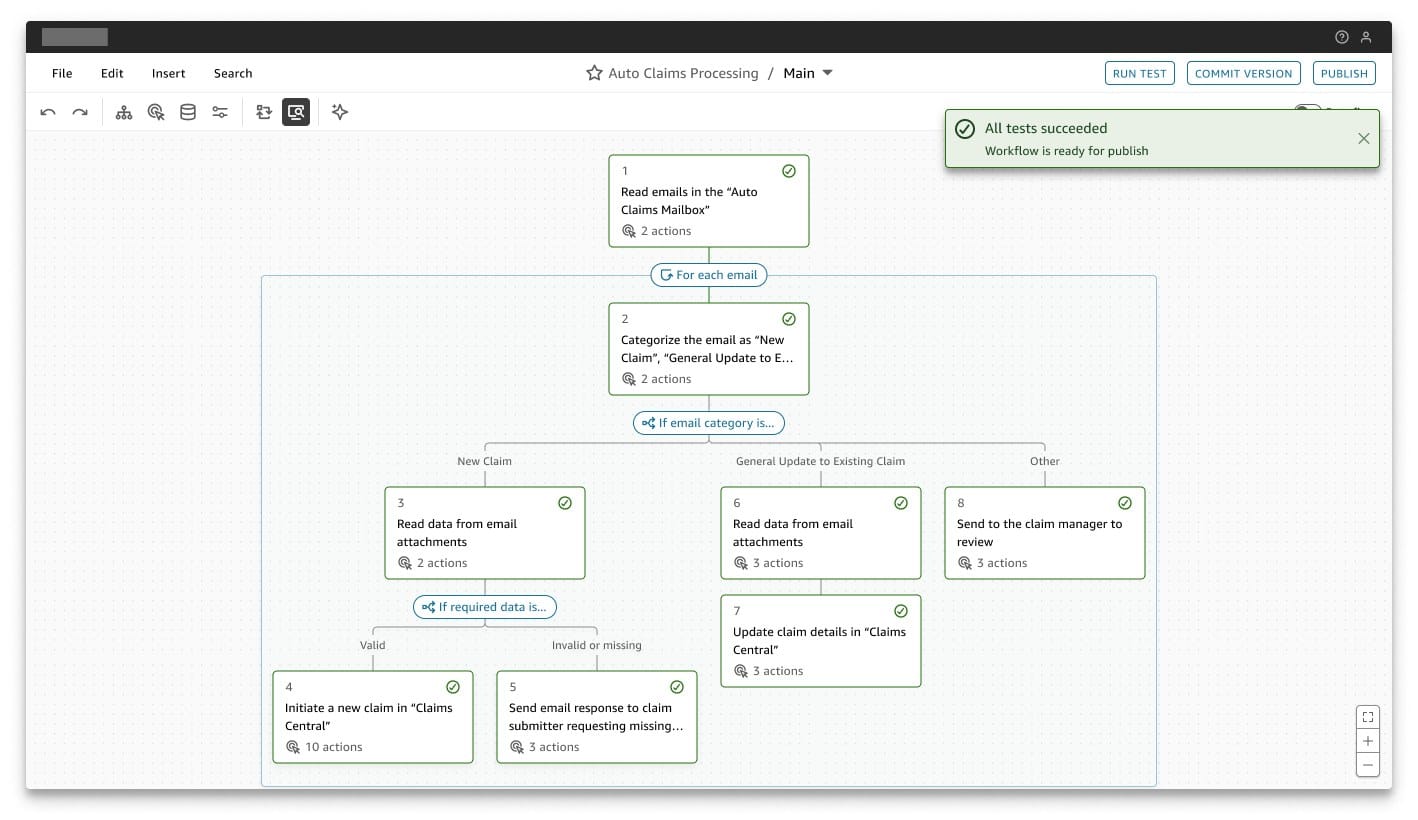Open the workflow hierarchy tool
Image resolution: width=1418 pixels, height=820 pixels.
[x=124, y=112]
